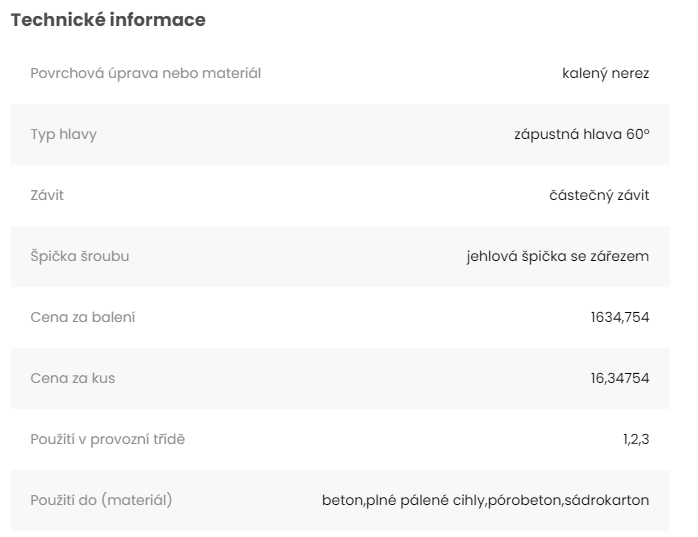Click the 1,2,3 service class value
698x537 pixels.
[636, 439]
